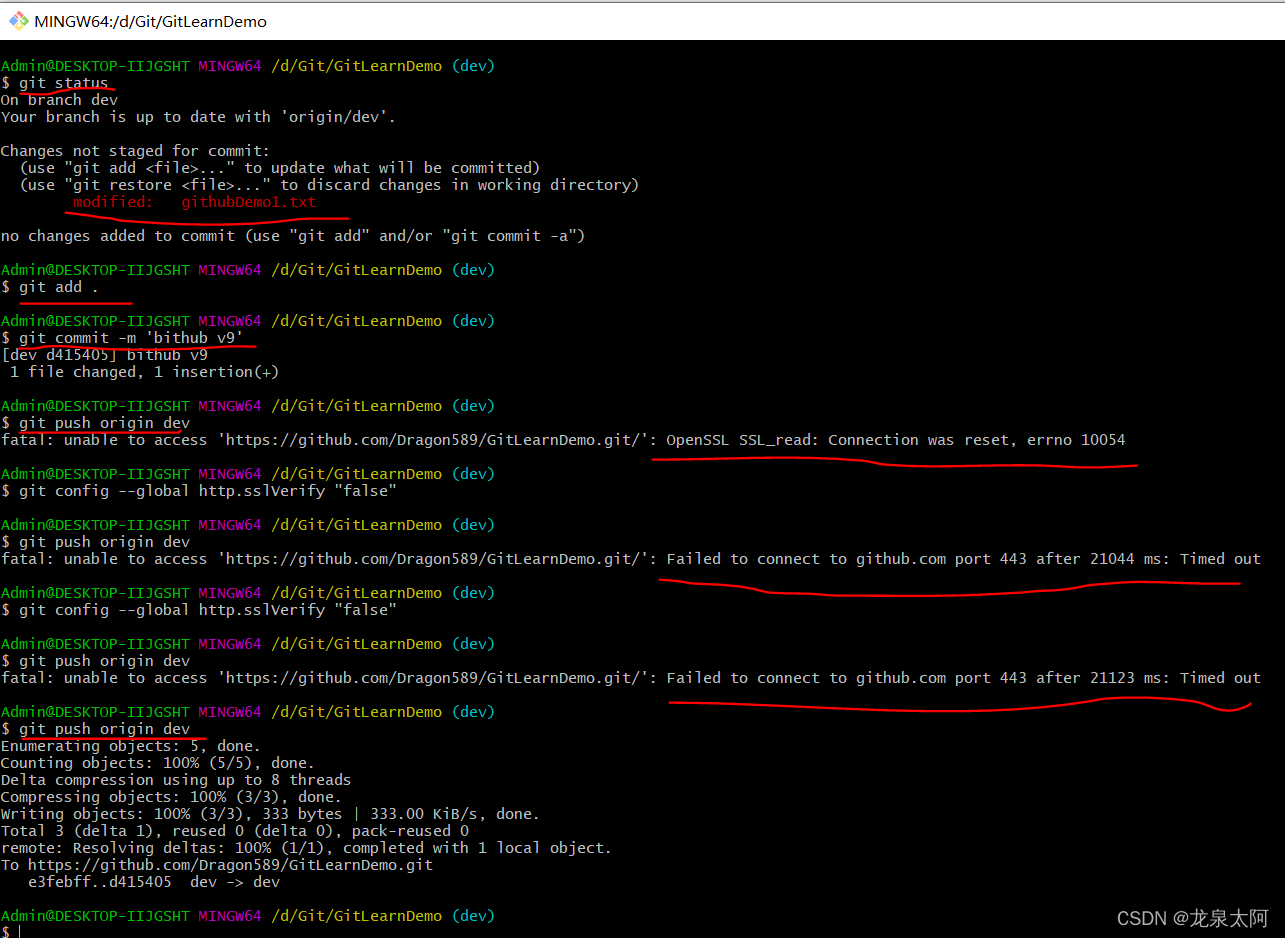Click the git commit -m 'bithub v9' command
The image size is (1285, 938).
click(122, 338)
